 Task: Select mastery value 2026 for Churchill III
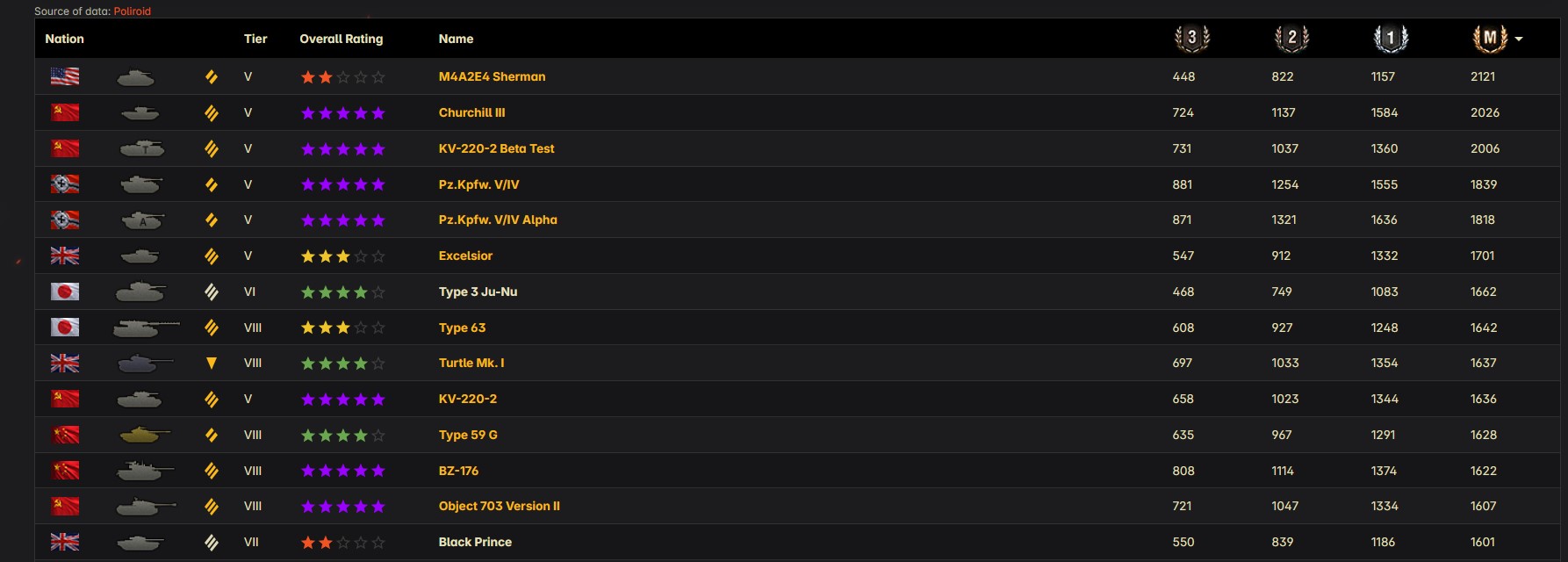coord(1485,112)
